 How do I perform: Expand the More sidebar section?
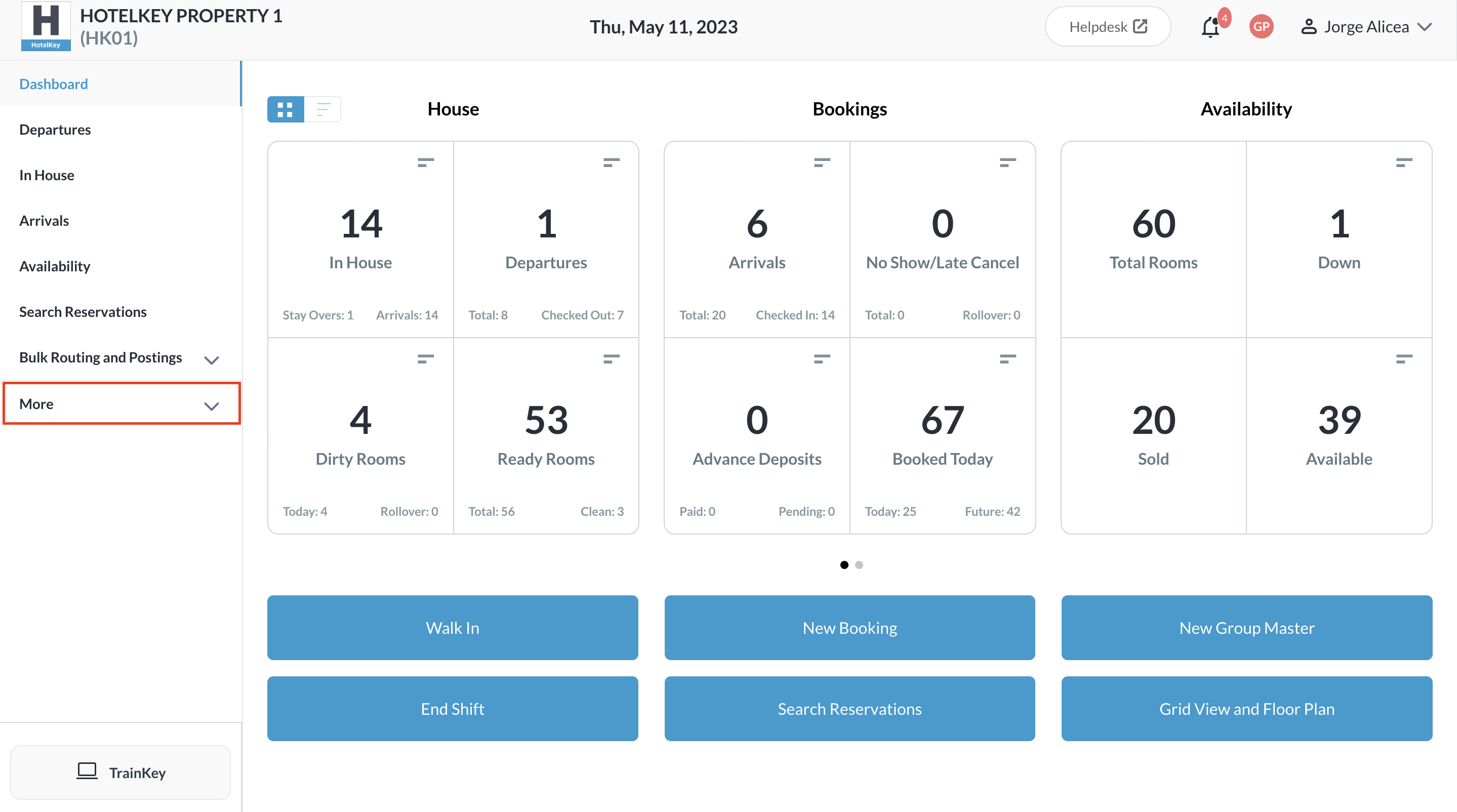[122, 404]
